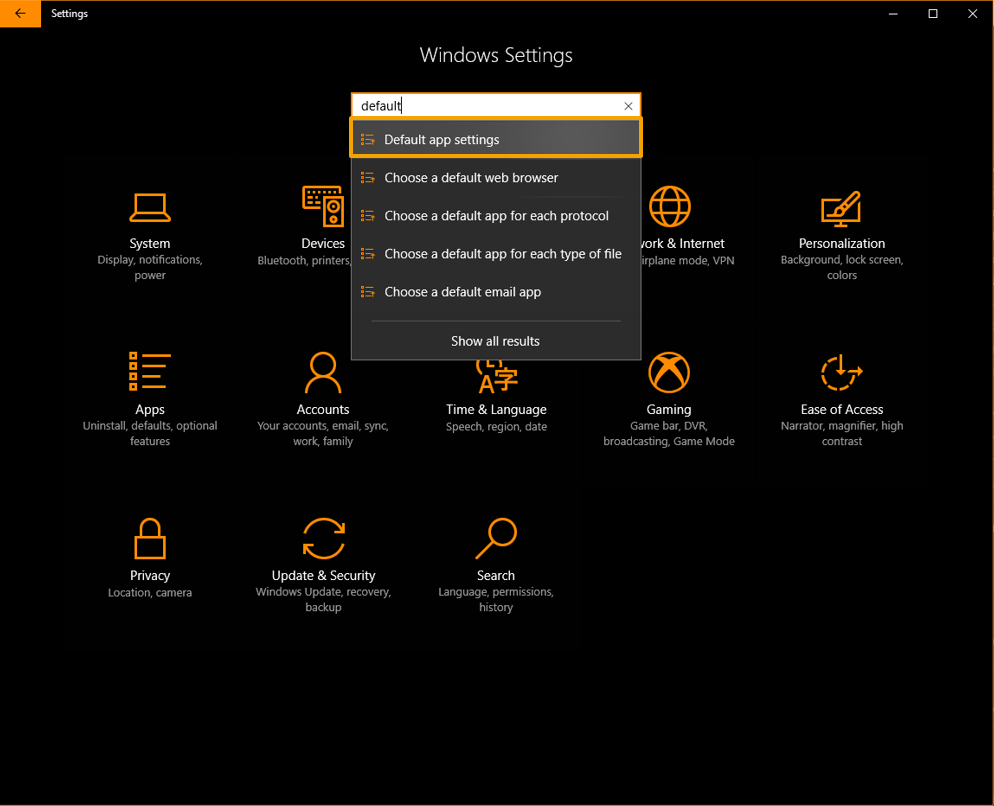Clear the search box with X
The image size is (994, 806).
point(628,106)
